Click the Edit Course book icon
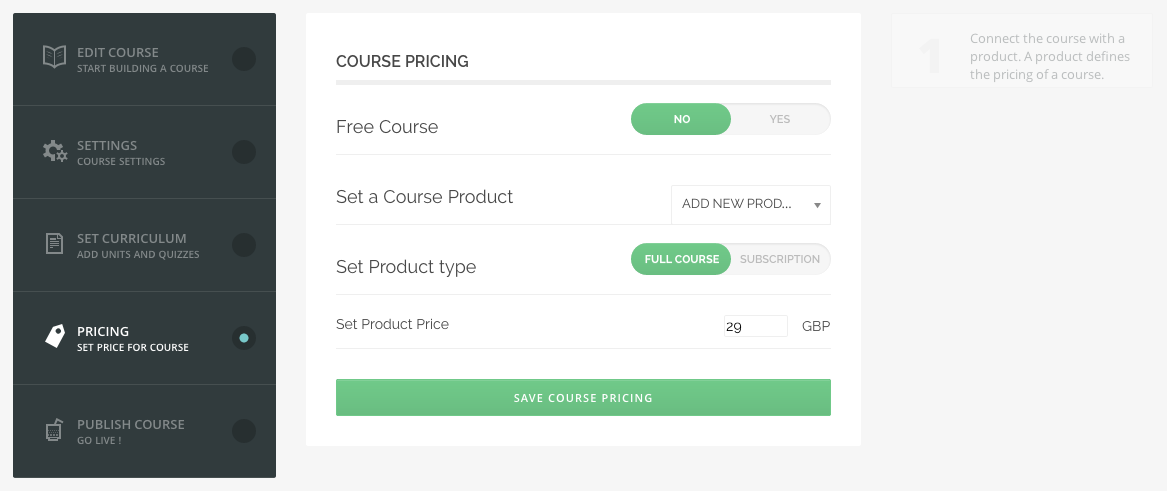 54,57
